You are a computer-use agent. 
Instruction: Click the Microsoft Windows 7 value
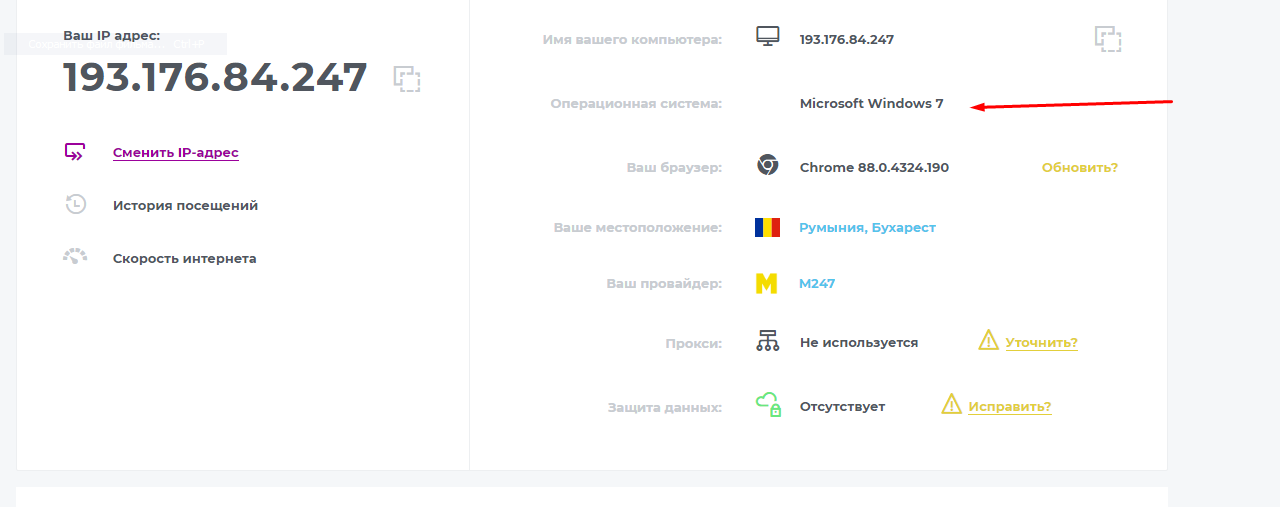(x=871, y=103)
